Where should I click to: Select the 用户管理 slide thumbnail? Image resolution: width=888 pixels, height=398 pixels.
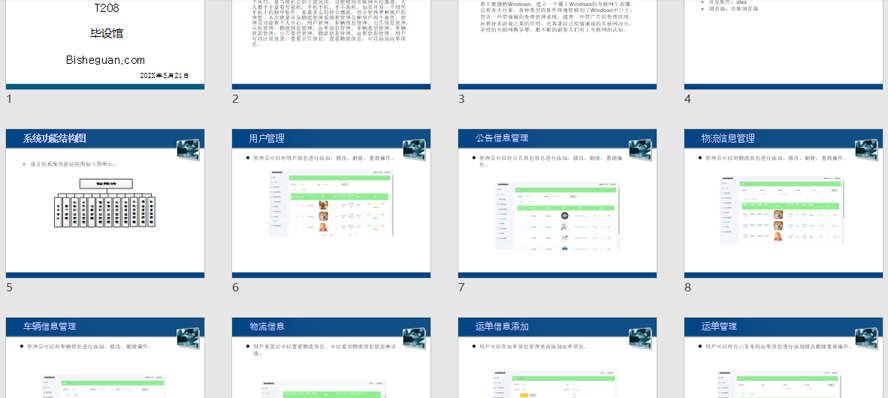tap(331, 203)
